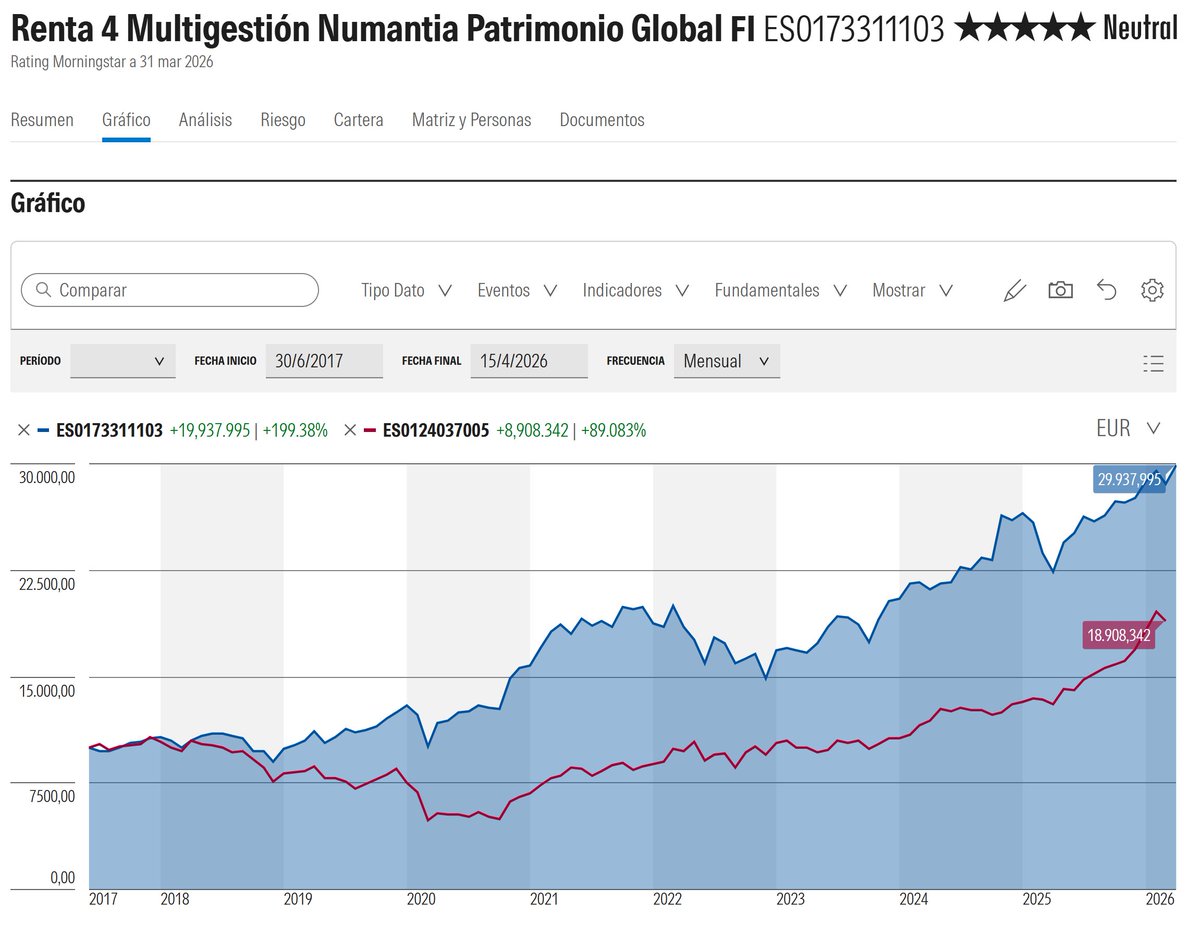The width and height of the screenshot is (1200, 926).
Task: Click the 2026 x-axis year label
Action: click(x=1159, y=900)
